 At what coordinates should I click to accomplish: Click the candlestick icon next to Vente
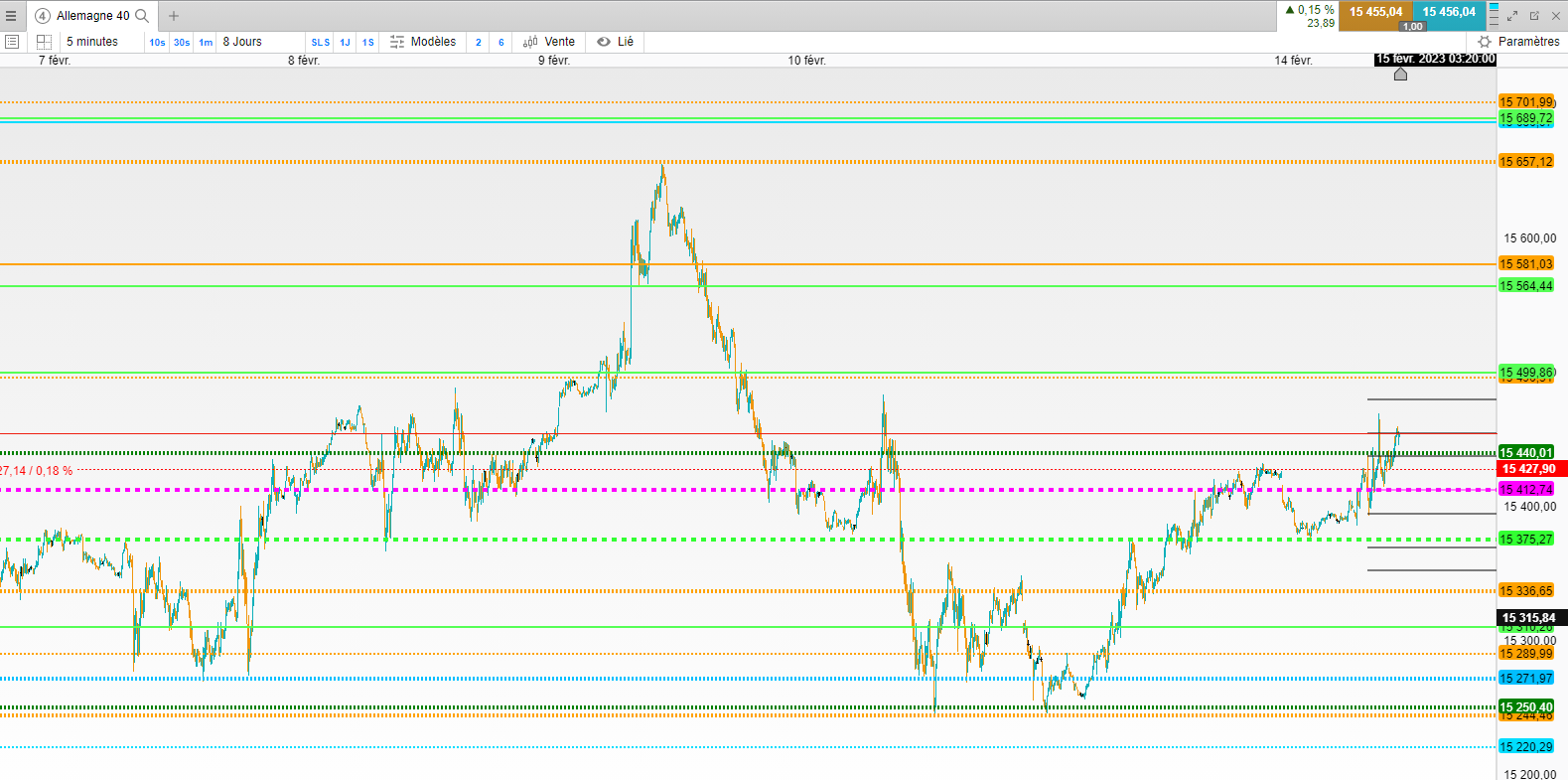coord(530,42)
